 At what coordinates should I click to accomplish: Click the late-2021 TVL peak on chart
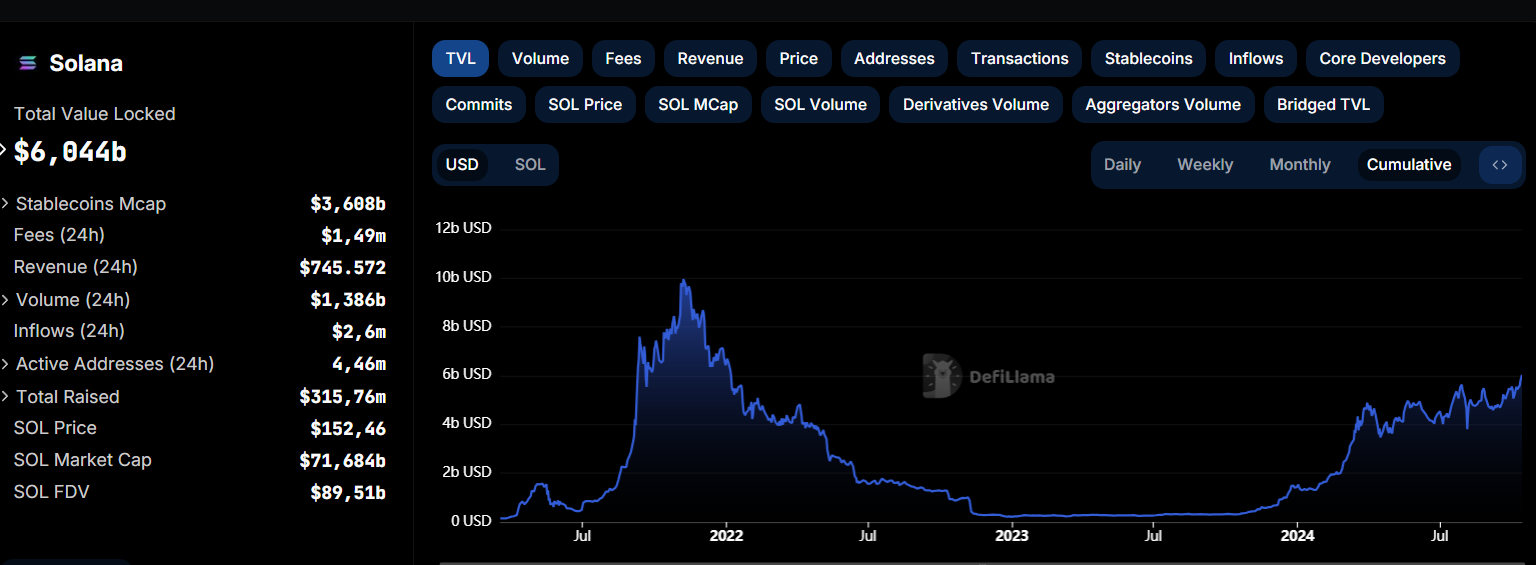[x=682, y=281]
